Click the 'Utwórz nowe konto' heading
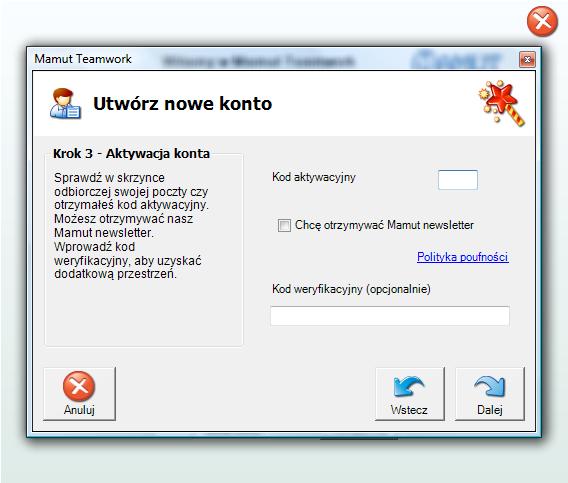The height and width of the screenshot is (483, 568). point(183,104)
